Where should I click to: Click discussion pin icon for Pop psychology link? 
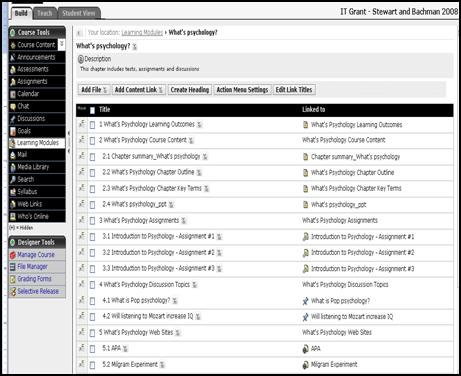point(305,301)
